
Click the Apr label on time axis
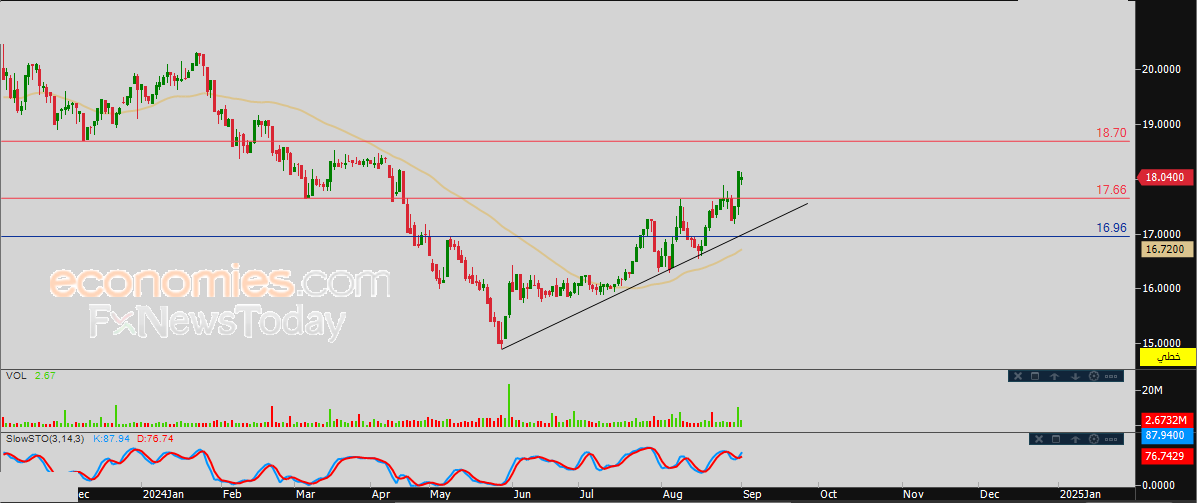pos(379,494)
